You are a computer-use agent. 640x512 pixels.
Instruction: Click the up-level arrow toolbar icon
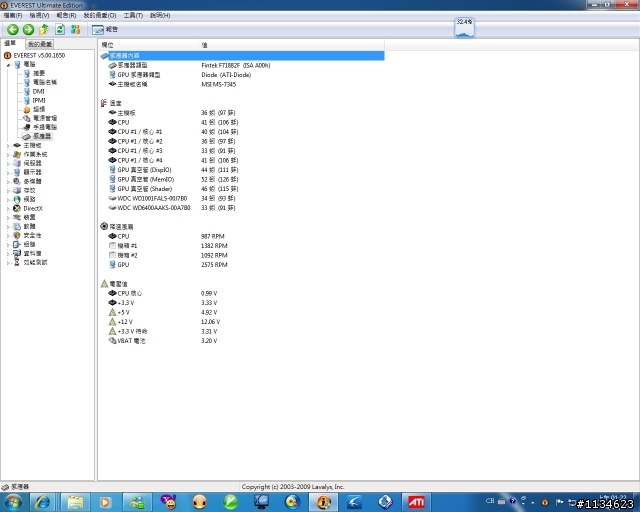[x=44, y=29]
